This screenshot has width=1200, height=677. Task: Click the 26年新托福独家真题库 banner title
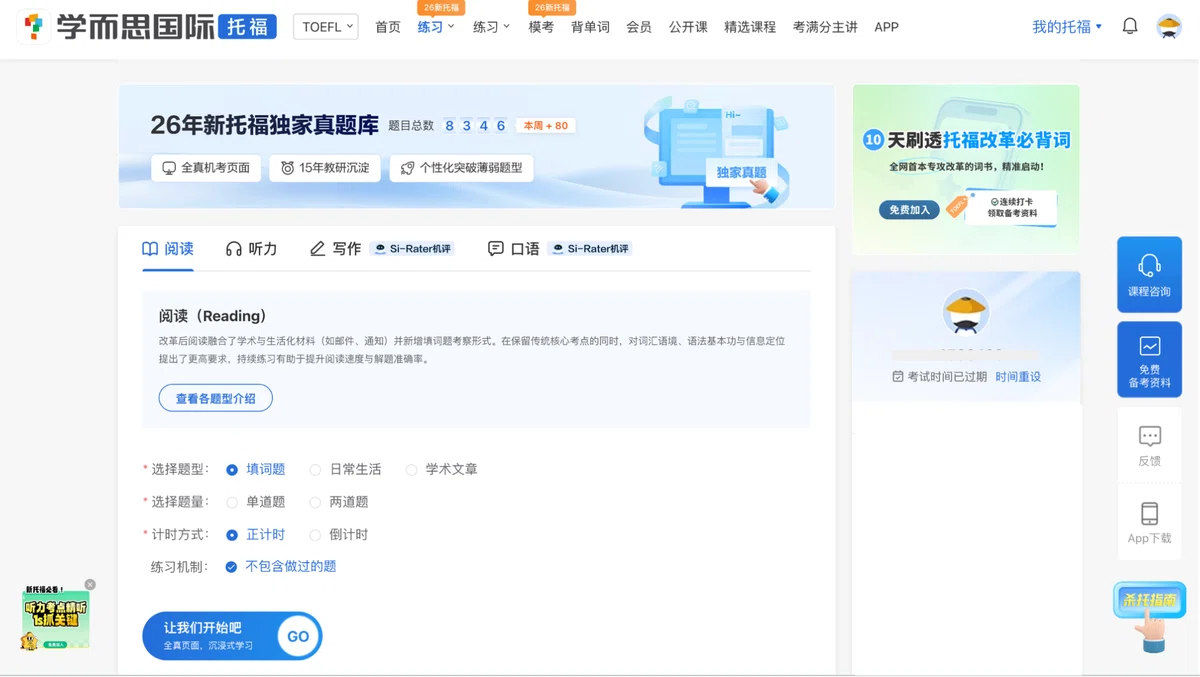pyautogui.click(x=265, y=125)
